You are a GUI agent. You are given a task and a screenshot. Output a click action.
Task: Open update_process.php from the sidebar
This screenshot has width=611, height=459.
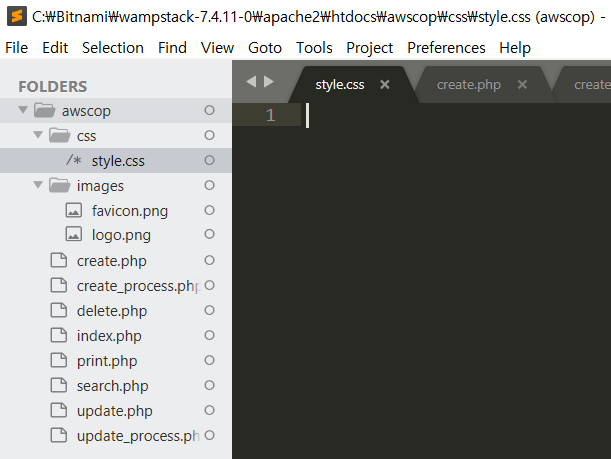pyautogui.click(x=138, y=436)
